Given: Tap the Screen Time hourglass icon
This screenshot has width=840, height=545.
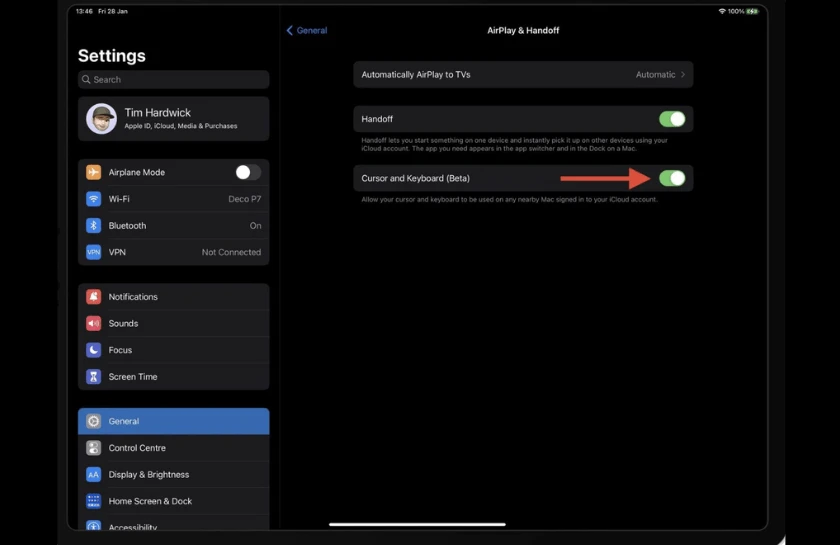Looking at the screenshot, I should point(93,377).
